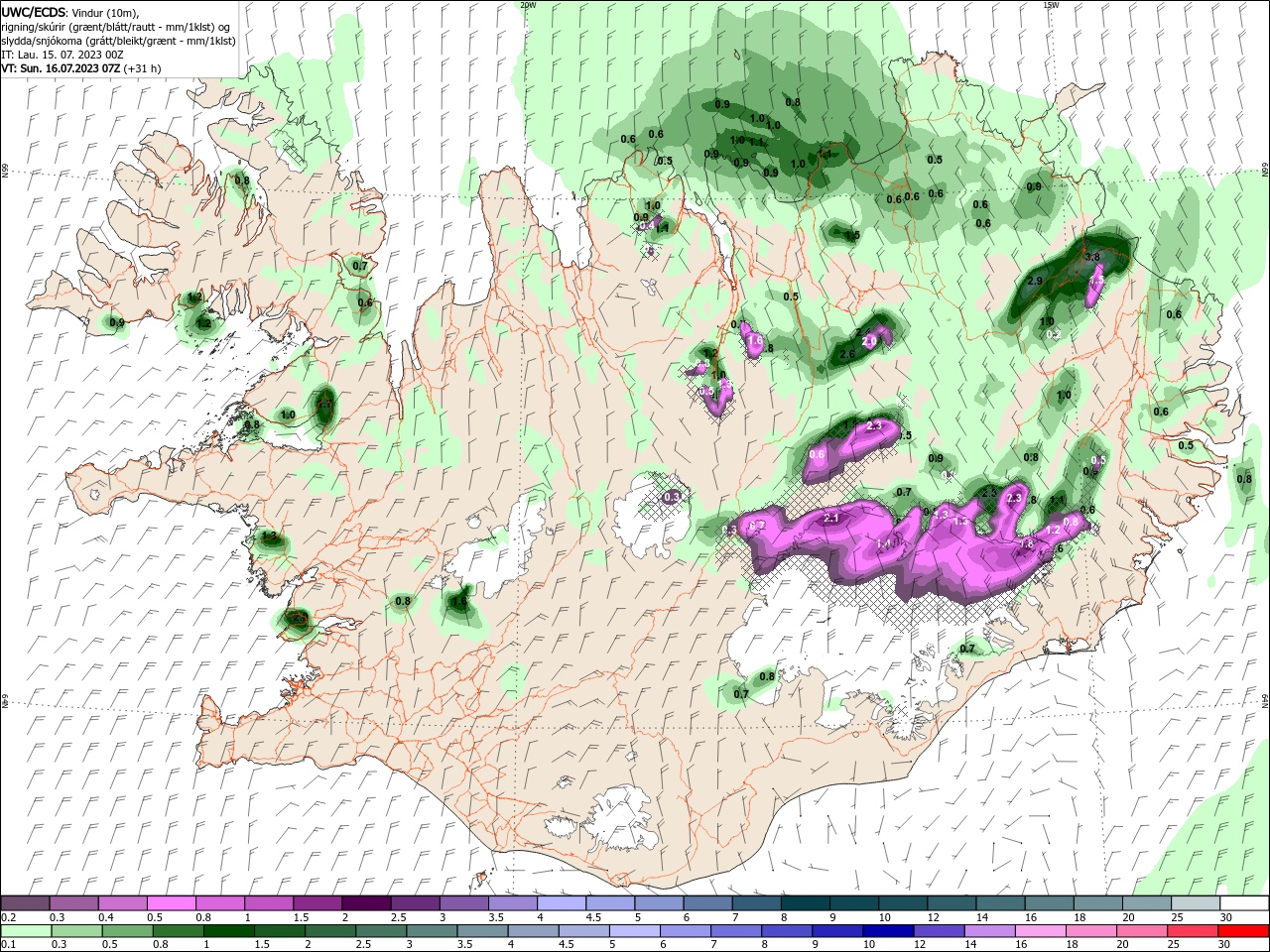1270x952 pixels.
Task: Click the '0.3' value inside the hatched glacier
Action: pyautogui.click(x=672, y=497)
